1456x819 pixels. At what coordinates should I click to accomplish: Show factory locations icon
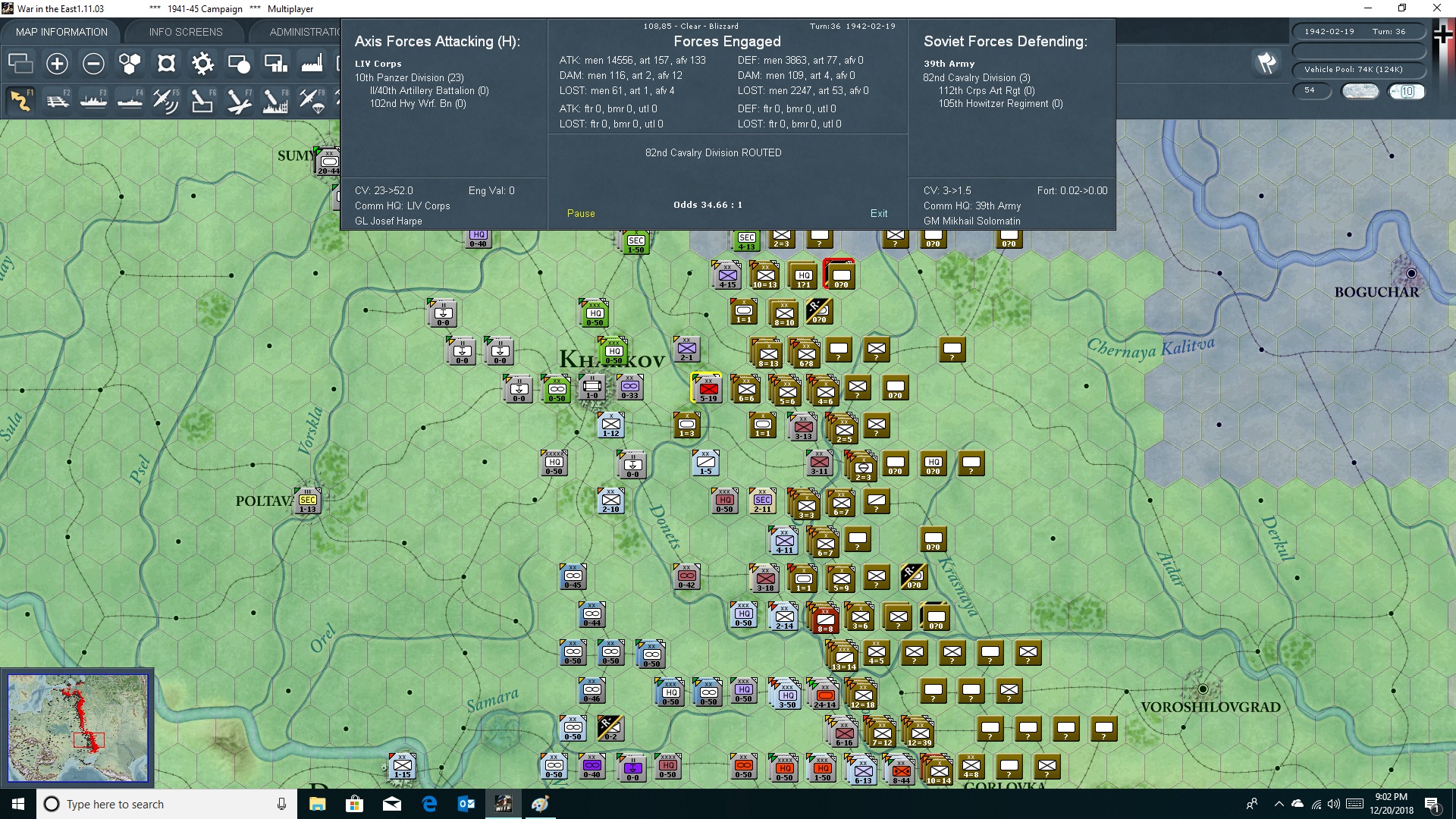coord(312,64)
